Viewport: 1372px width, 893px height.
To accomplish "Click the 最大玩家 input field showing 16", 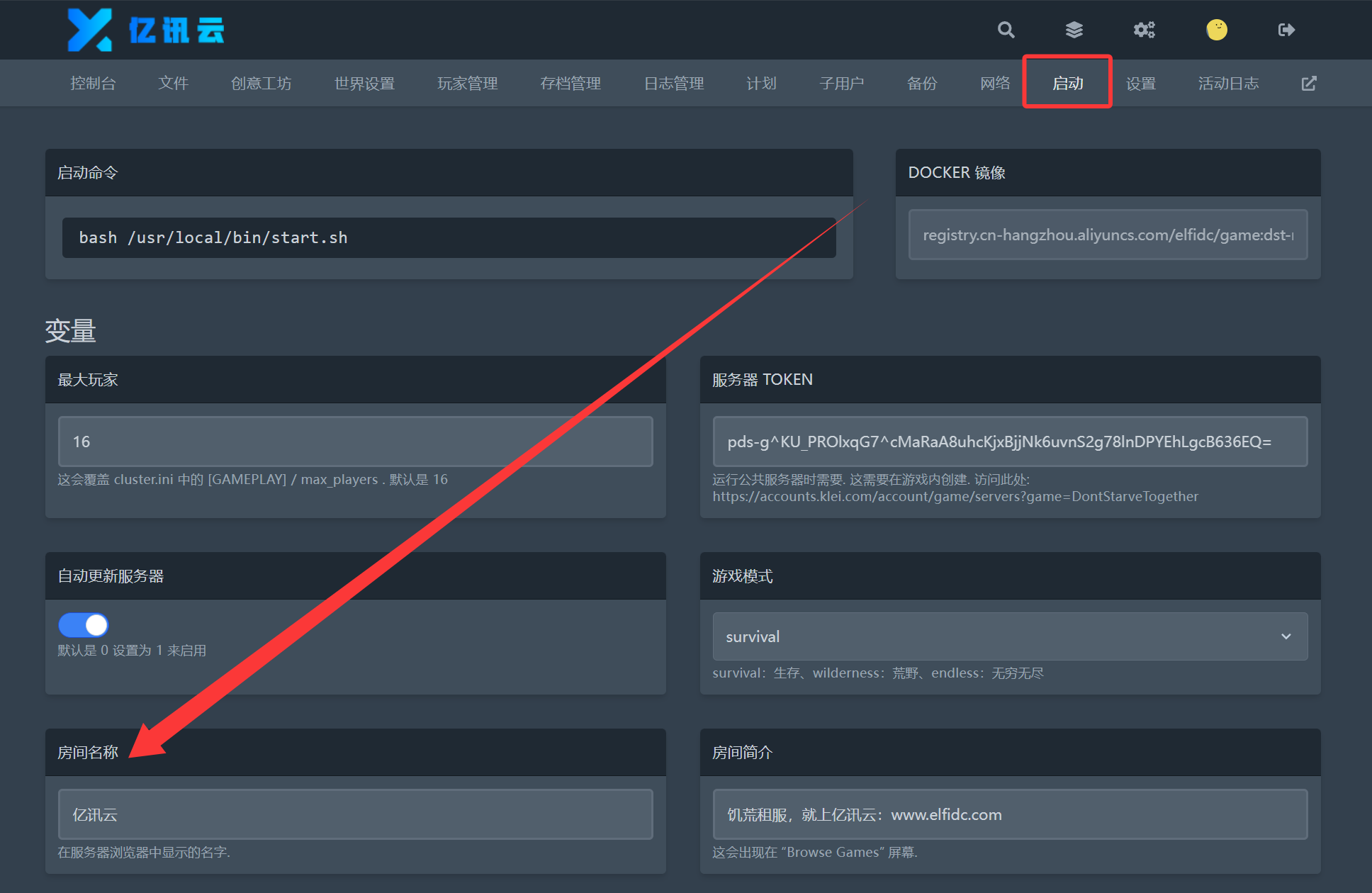I will [x=355, y=442].
